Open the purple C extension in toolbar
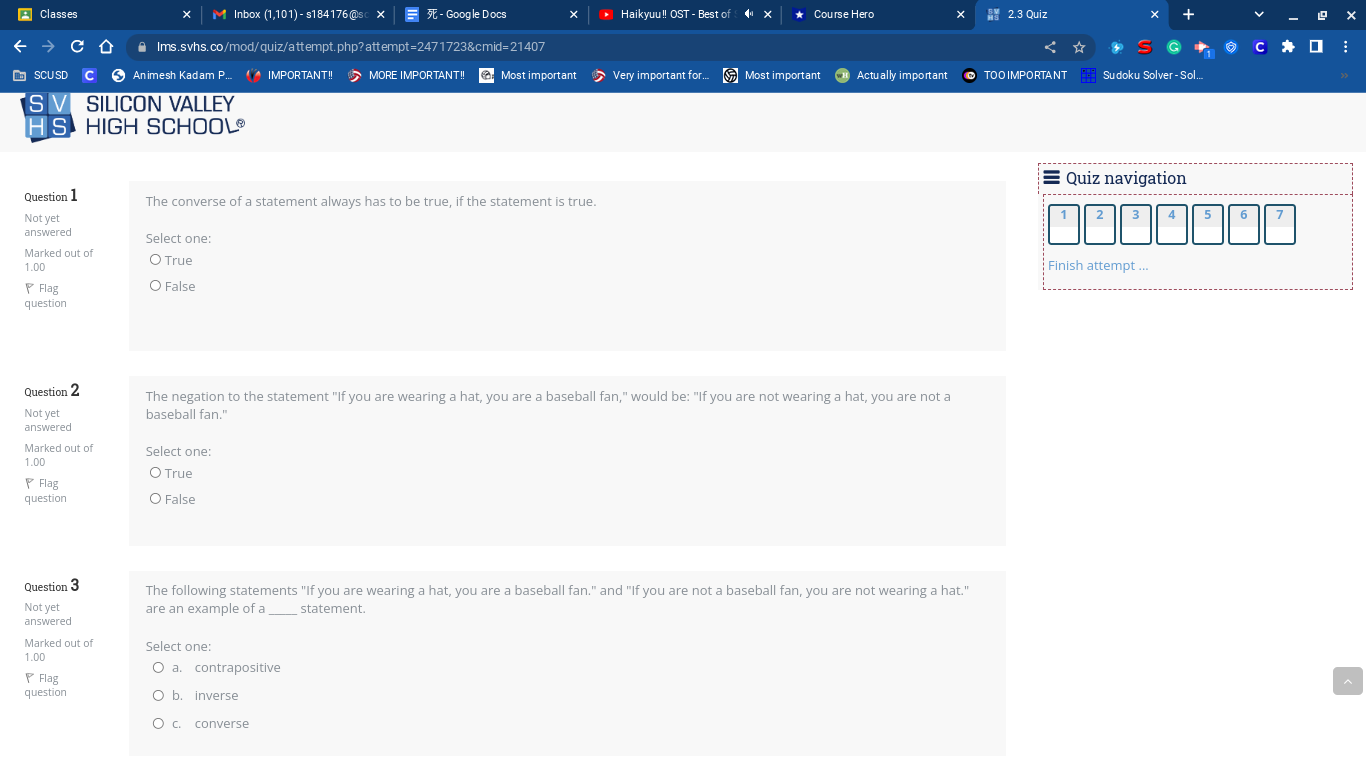This screenshot has width=1366, height=768. pos(1260,47)
